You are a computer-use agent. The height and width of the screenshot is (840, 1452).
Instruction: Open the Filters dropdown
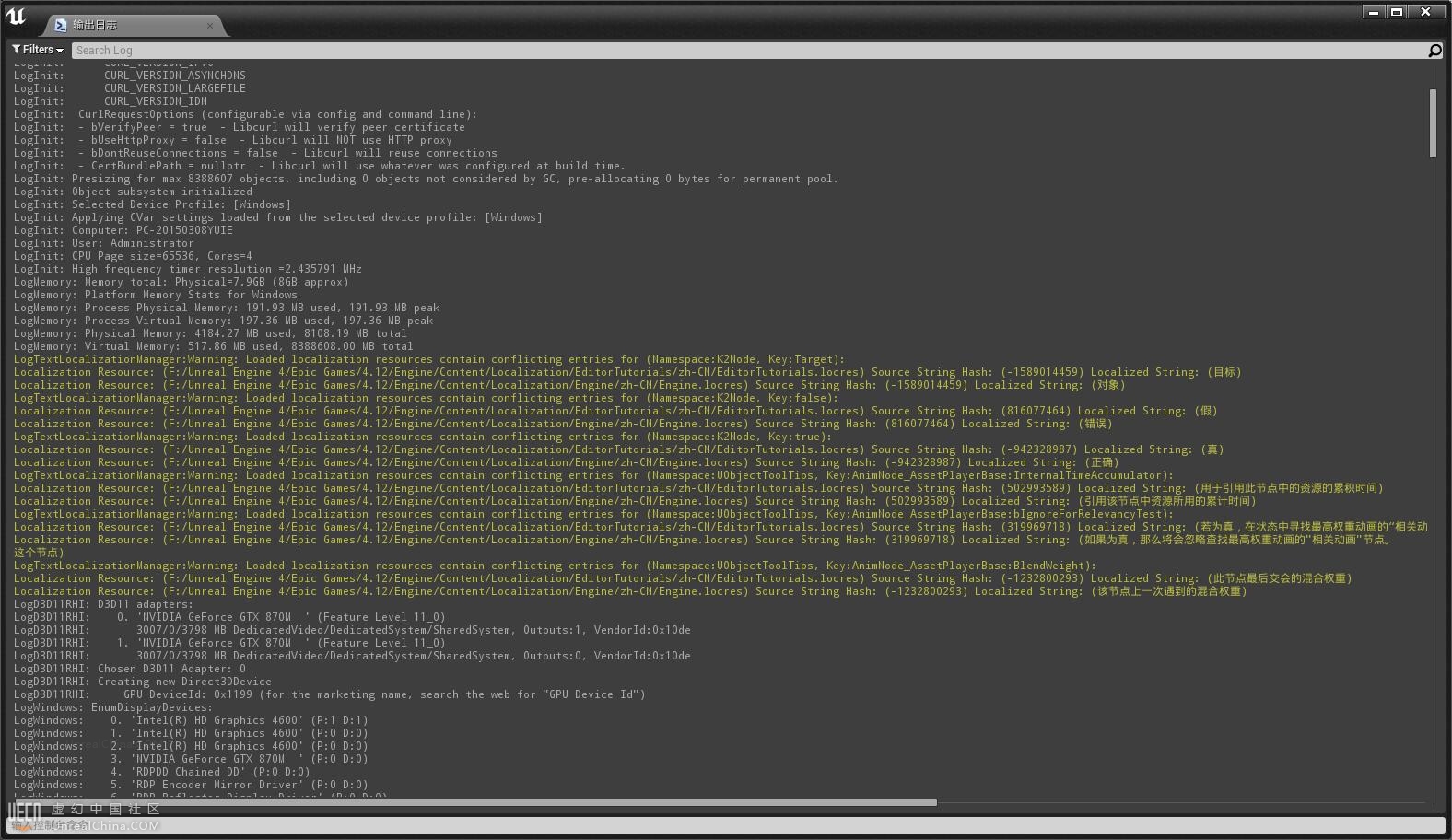(38, 50)
